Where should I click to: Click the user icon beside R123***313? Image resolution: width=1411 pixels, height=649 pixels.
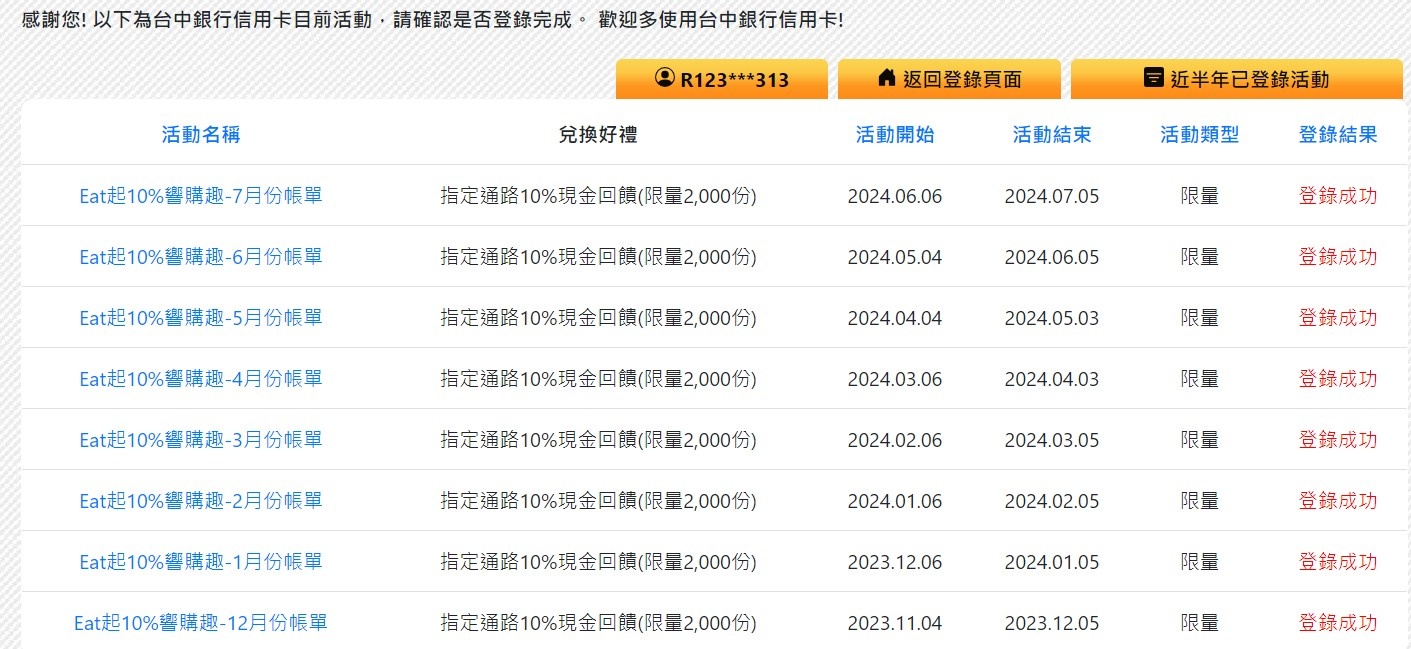pos(664,78)
